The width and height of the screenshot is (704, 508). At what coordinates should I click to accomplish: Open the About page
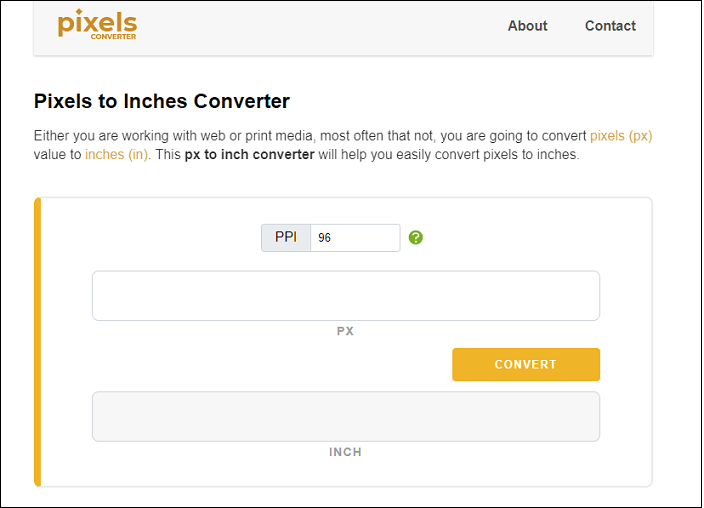(x=527, y=26)
